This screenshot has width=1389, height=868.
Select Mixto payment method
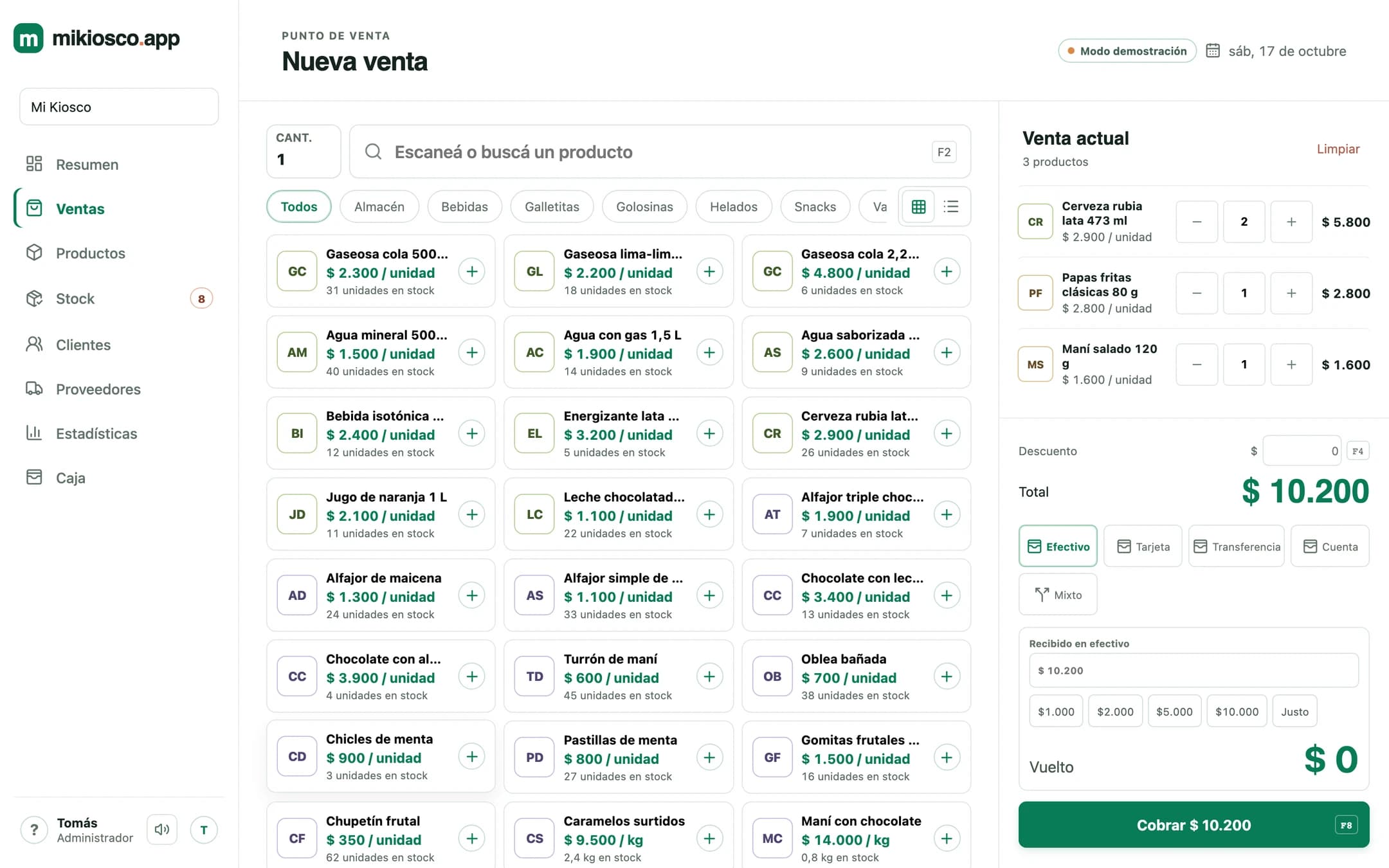click(1058, 595)
